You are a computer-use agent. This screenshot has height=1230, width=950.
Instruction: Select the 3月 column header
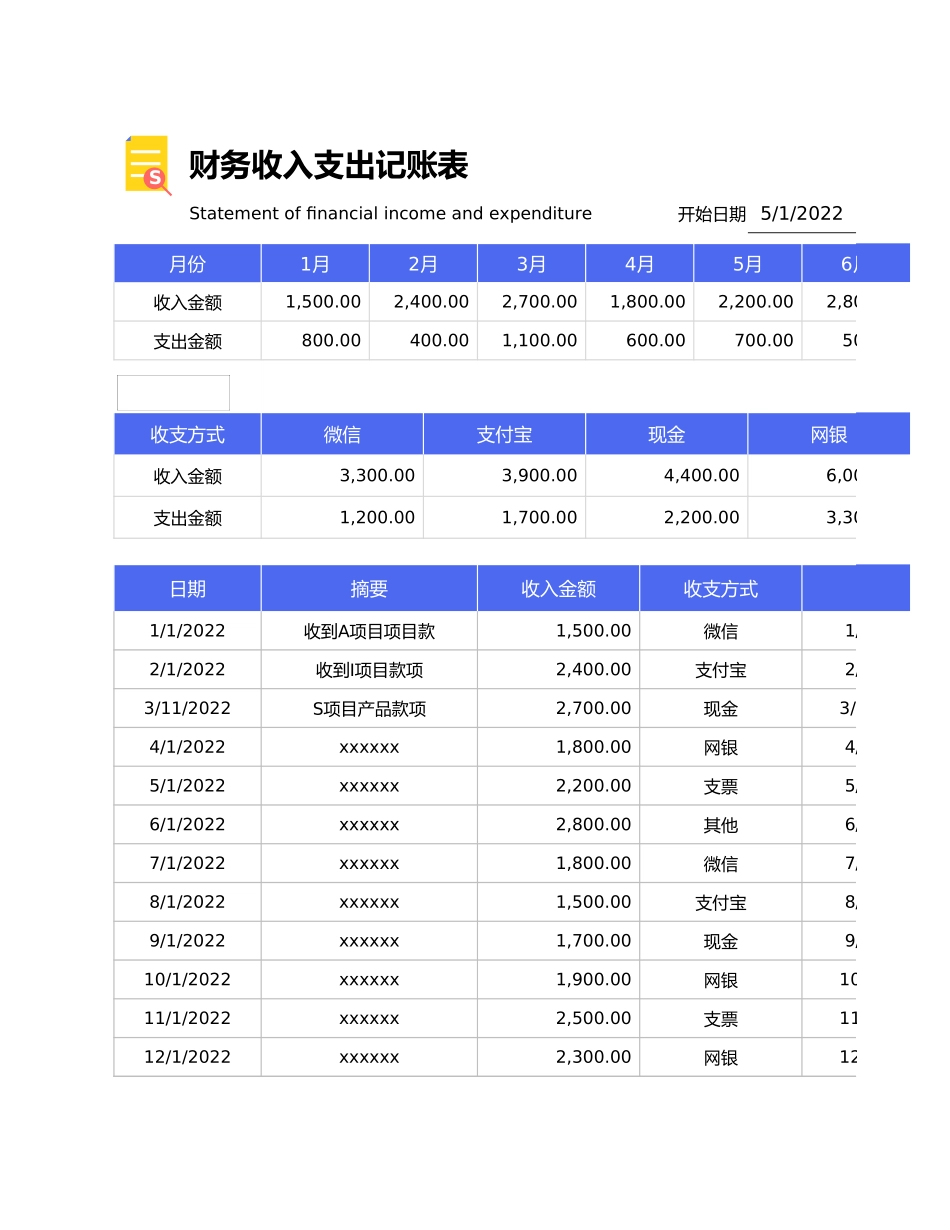pyautogui.click(x=531, y=263)
